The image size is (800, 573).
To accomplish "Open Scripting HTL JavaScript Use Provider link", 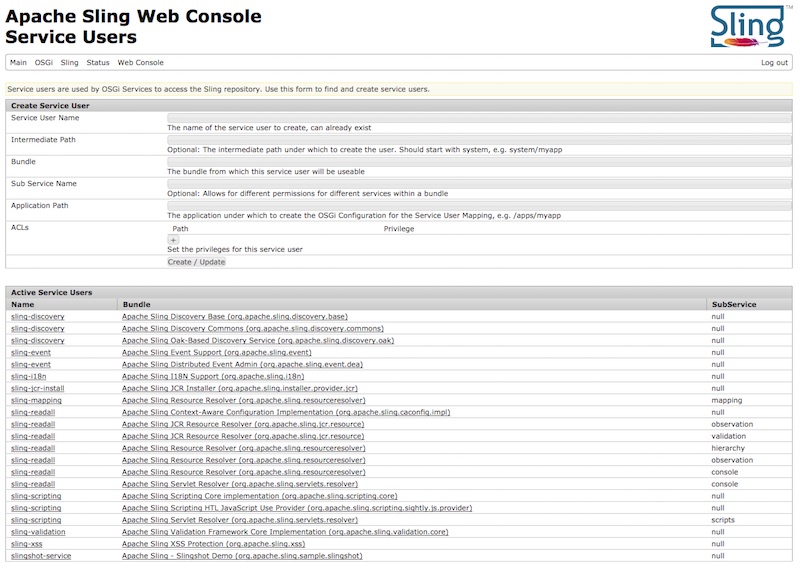I will pos(297,508).
